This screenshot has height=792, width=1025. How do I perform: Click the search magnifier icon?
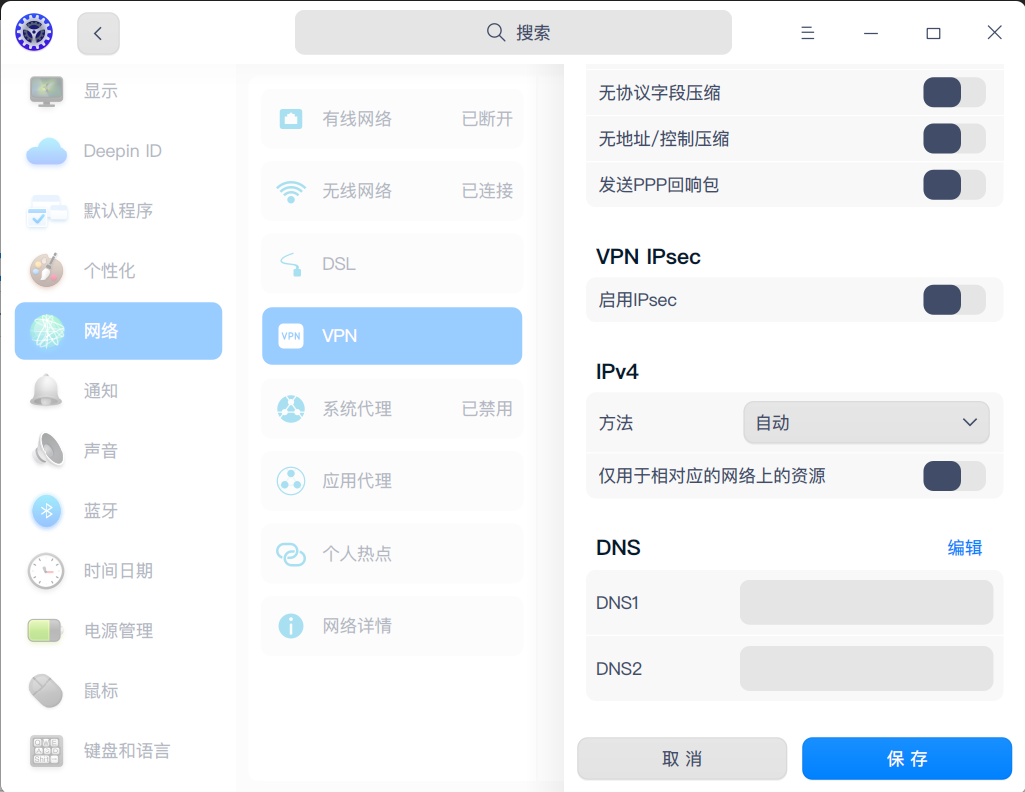496,32
